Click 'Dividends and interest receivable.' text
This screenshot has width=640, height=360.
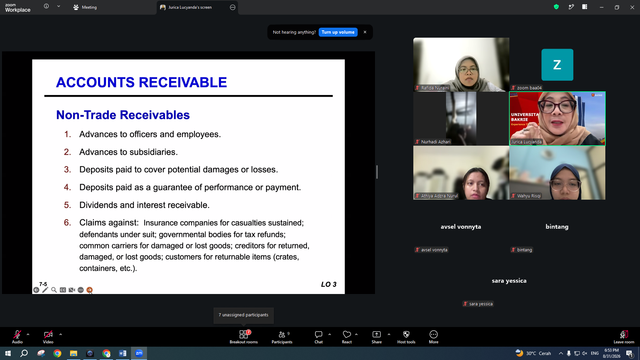point(144,205)
